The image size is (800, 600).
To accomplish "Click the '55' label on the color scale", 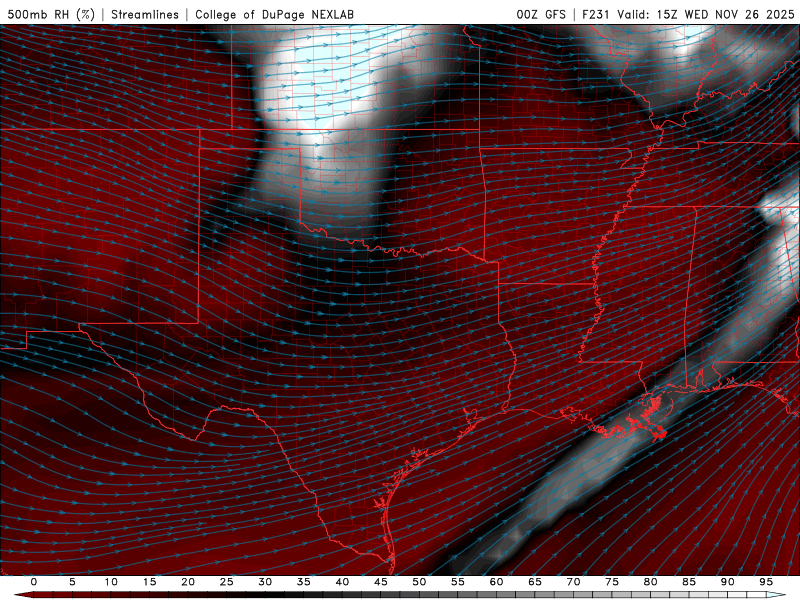I will [458, 582].
